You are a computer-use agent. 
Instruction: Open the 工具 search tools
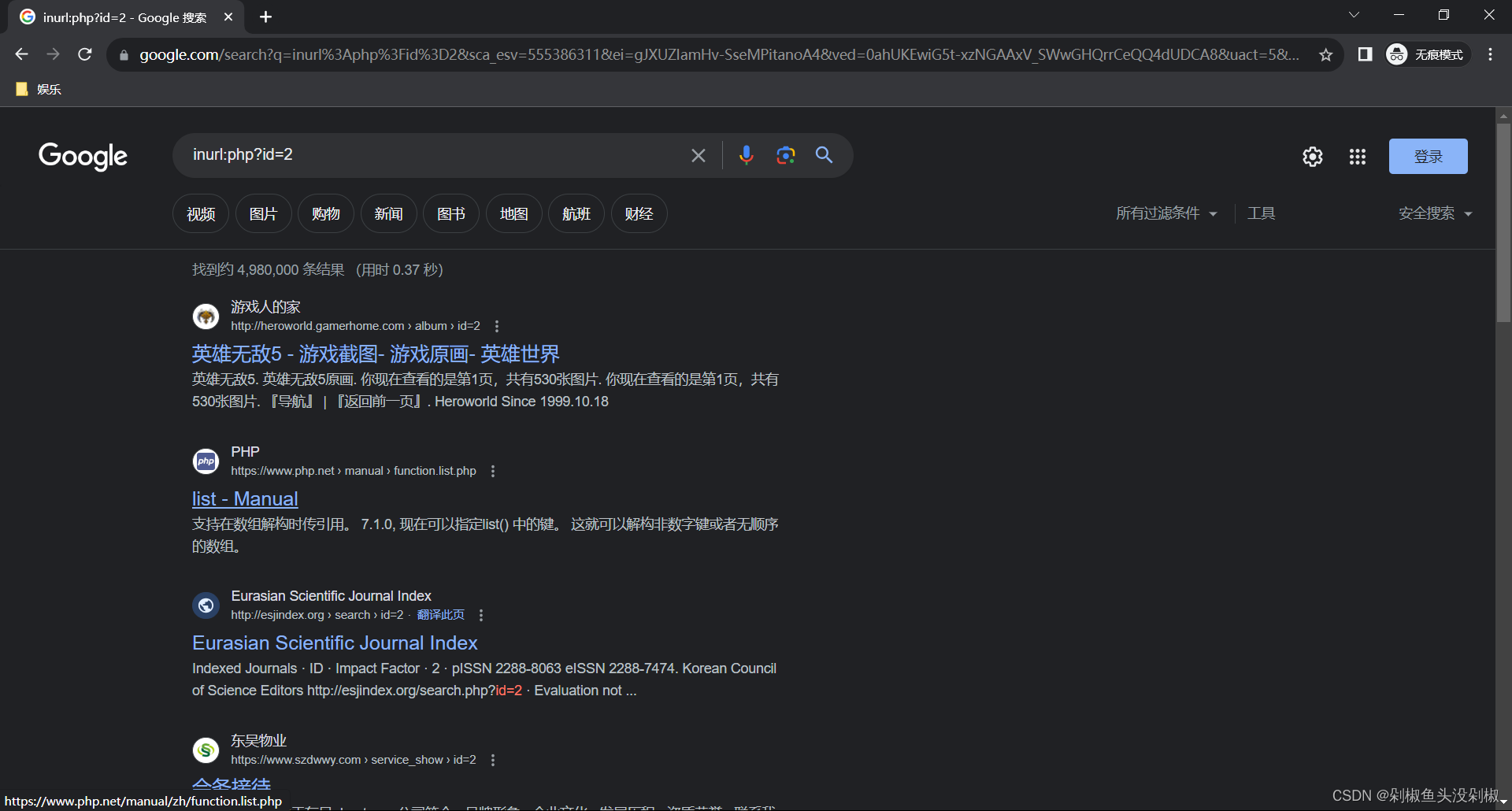coord(1261,213)
